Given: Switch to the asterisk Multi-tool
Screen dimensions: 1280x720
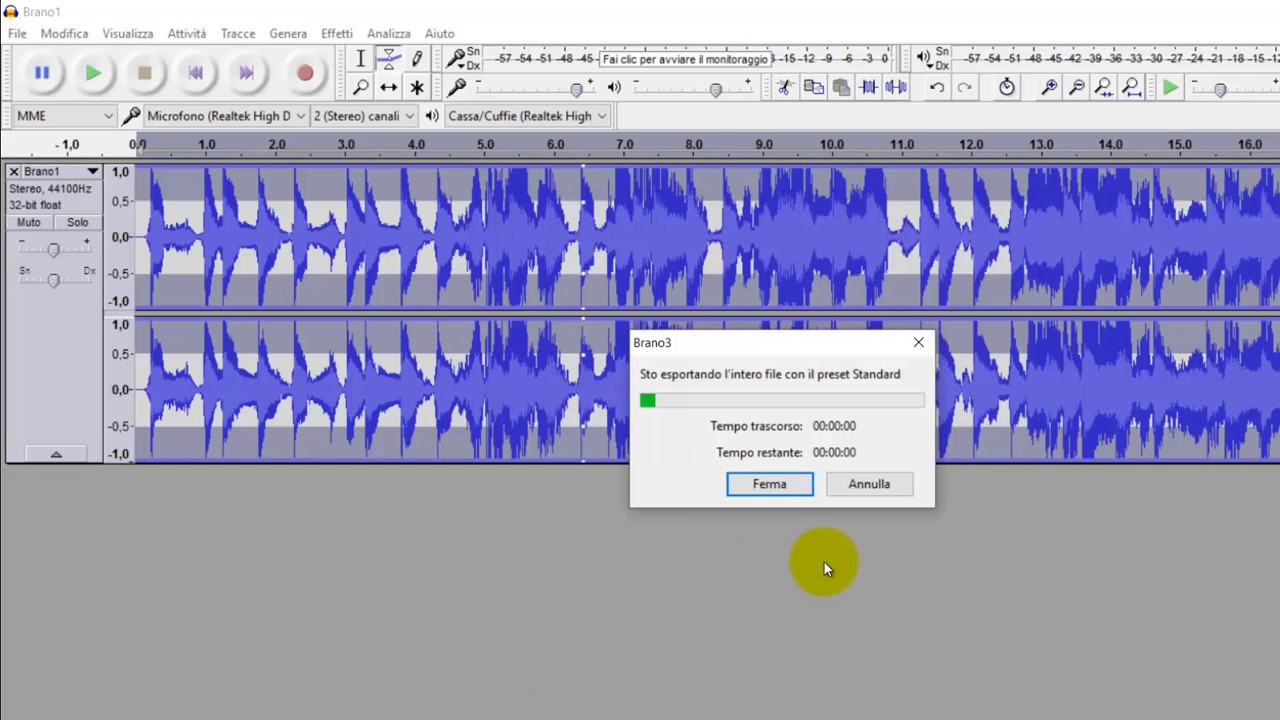Looking at the screenshot, I should tap(417, 87).
